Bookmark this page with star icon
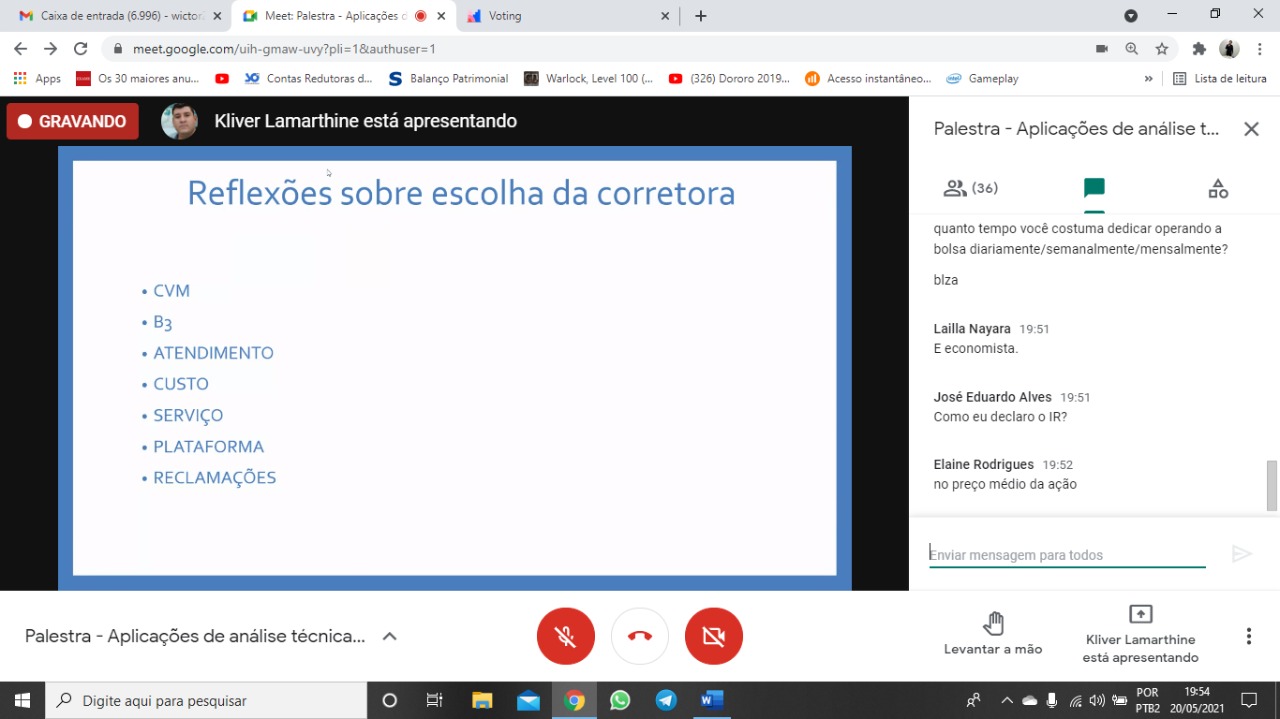 click(x=1162, y=49)
